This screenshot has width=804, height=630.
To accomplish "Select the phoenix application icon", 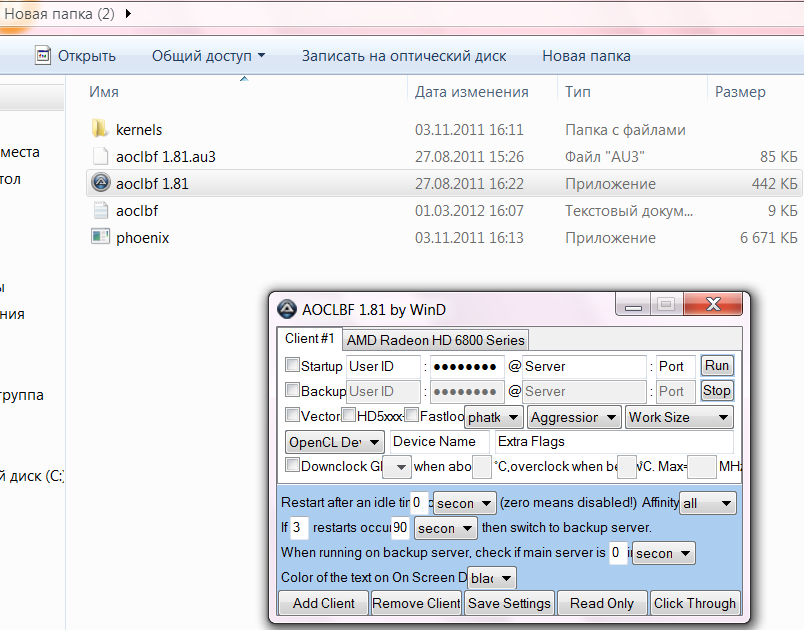I will pyautogui.click(x=100, y=237).
